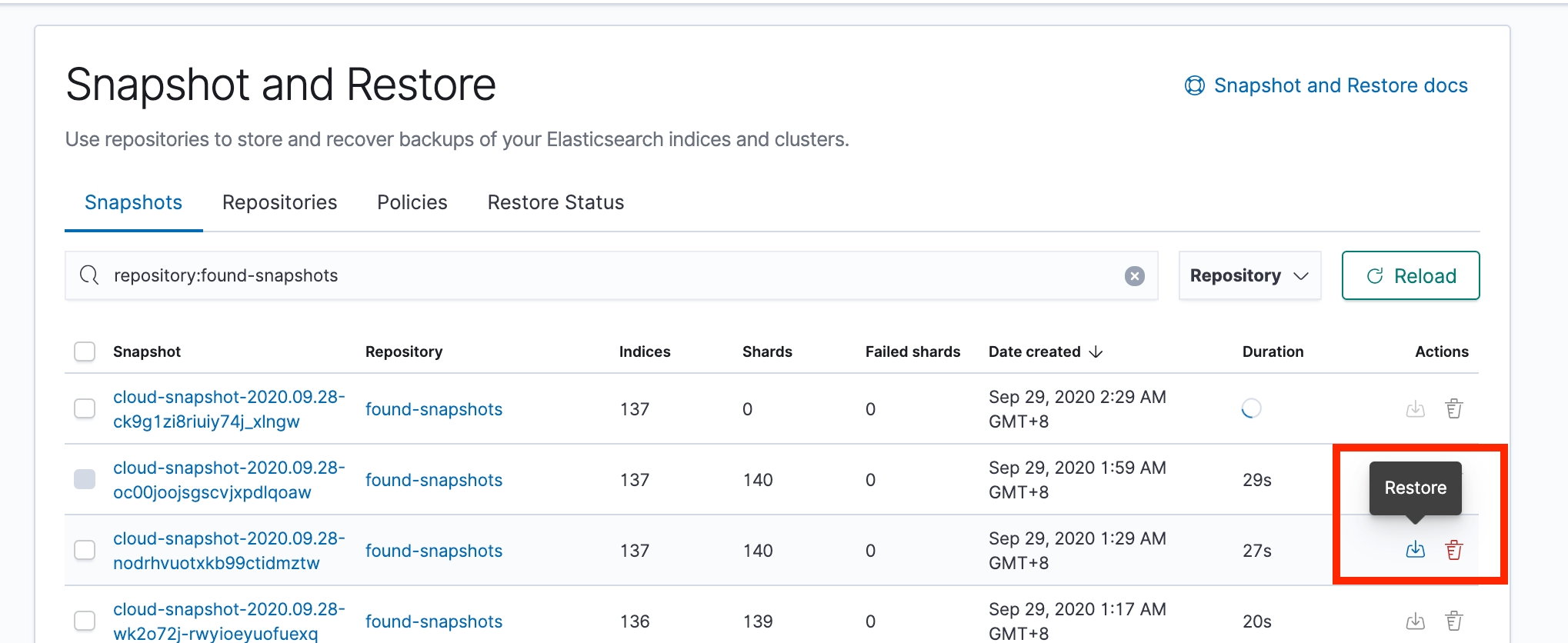Toggle the select-all snapshots checkbox
The height and width of the screenshot is (643, 1568).
[x=85, y=351]
